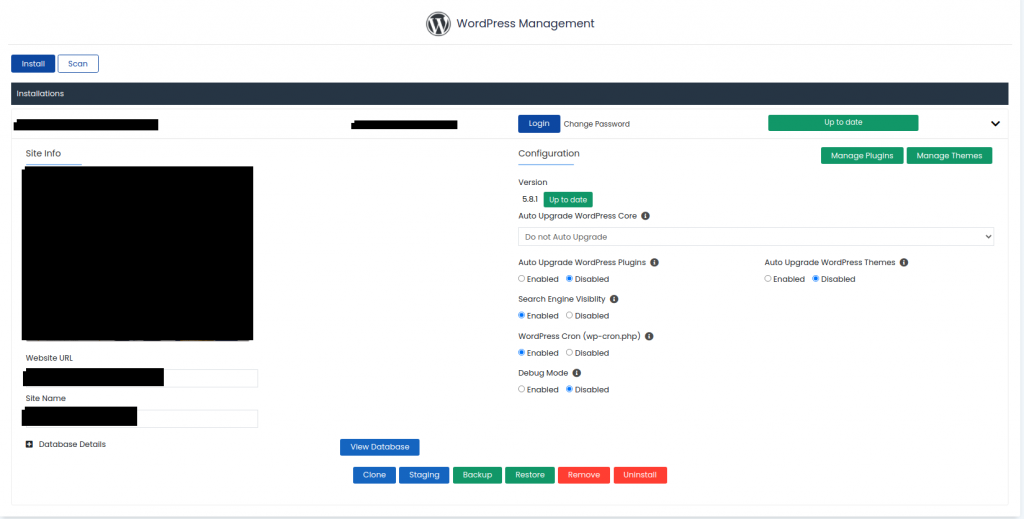Click the Staging button

point(424,475)
